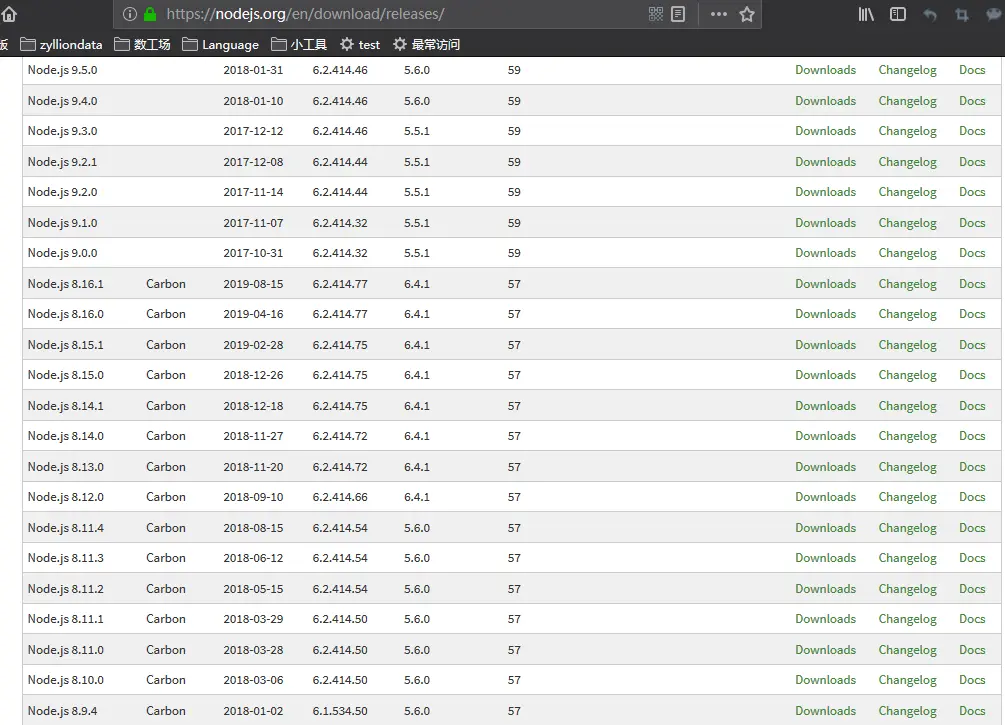
Task: Click the undo arrow toolbar icon
Action: coord(930,15)
